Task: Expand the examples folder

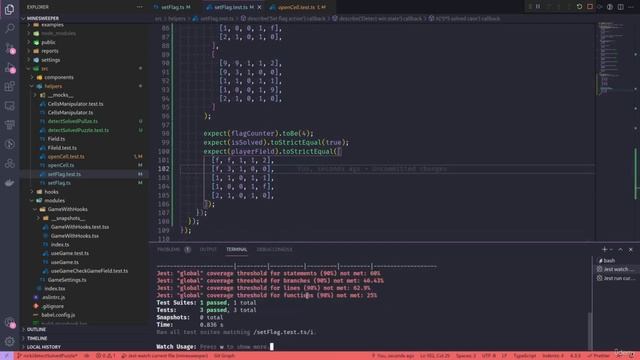Action: 52,25
